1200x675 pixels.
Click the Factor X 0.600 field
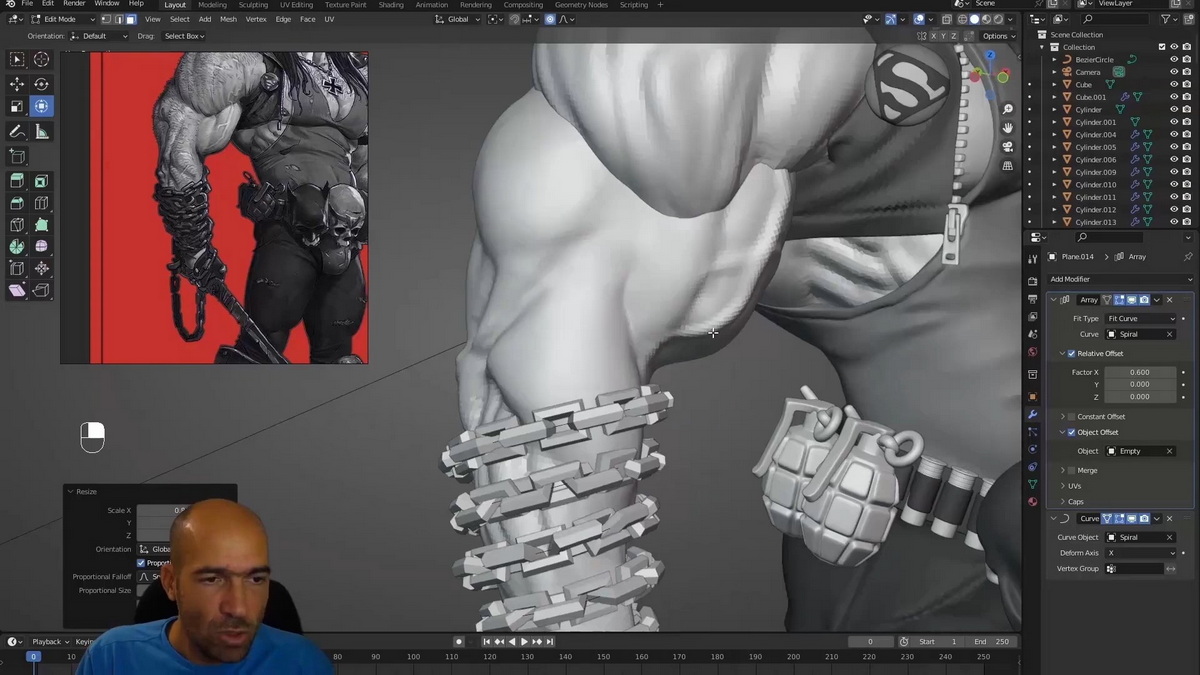(x=1140, y=372)
